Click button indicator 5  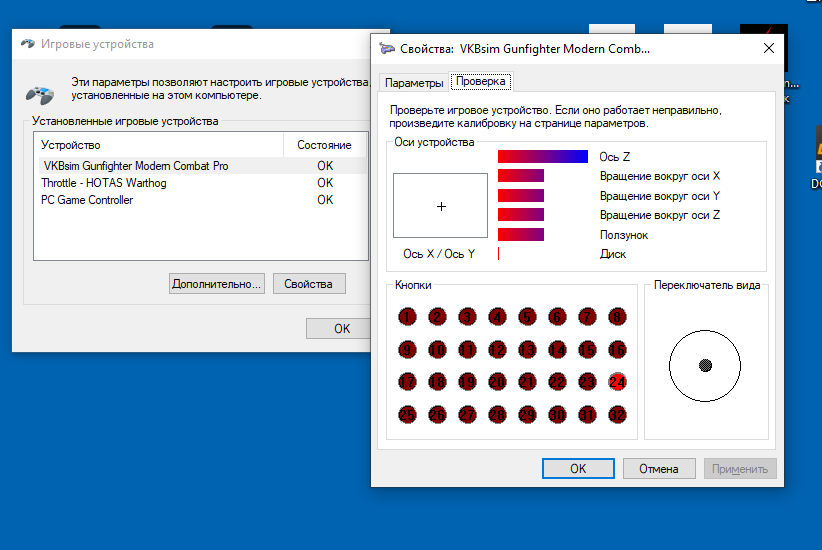[x=527, y=317]
